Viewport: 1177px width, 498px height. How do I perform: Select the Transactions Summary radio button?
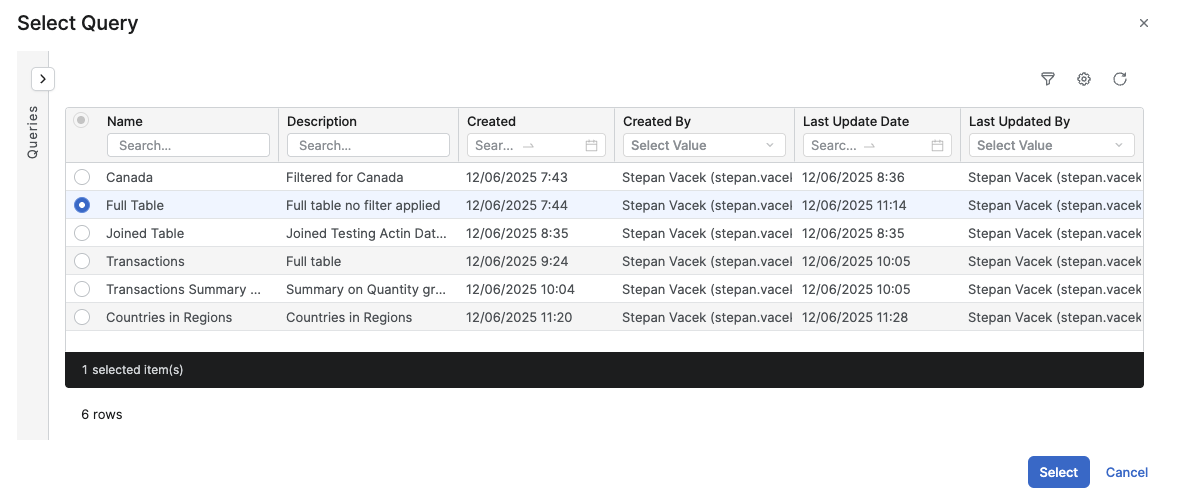82,289
